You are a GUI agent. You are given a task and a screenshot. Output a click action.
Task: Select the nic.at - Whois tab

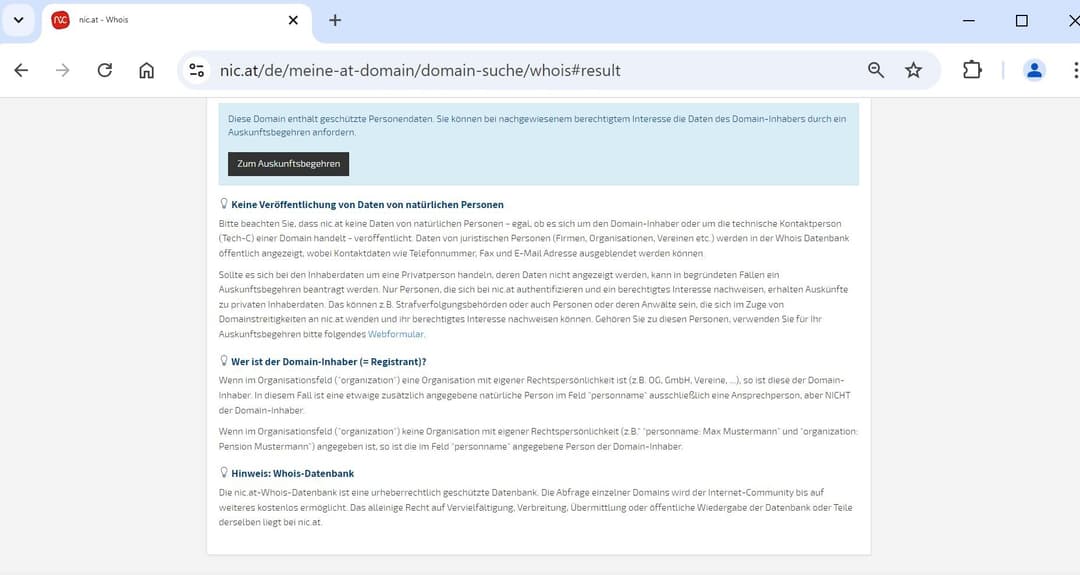[160, 21]
